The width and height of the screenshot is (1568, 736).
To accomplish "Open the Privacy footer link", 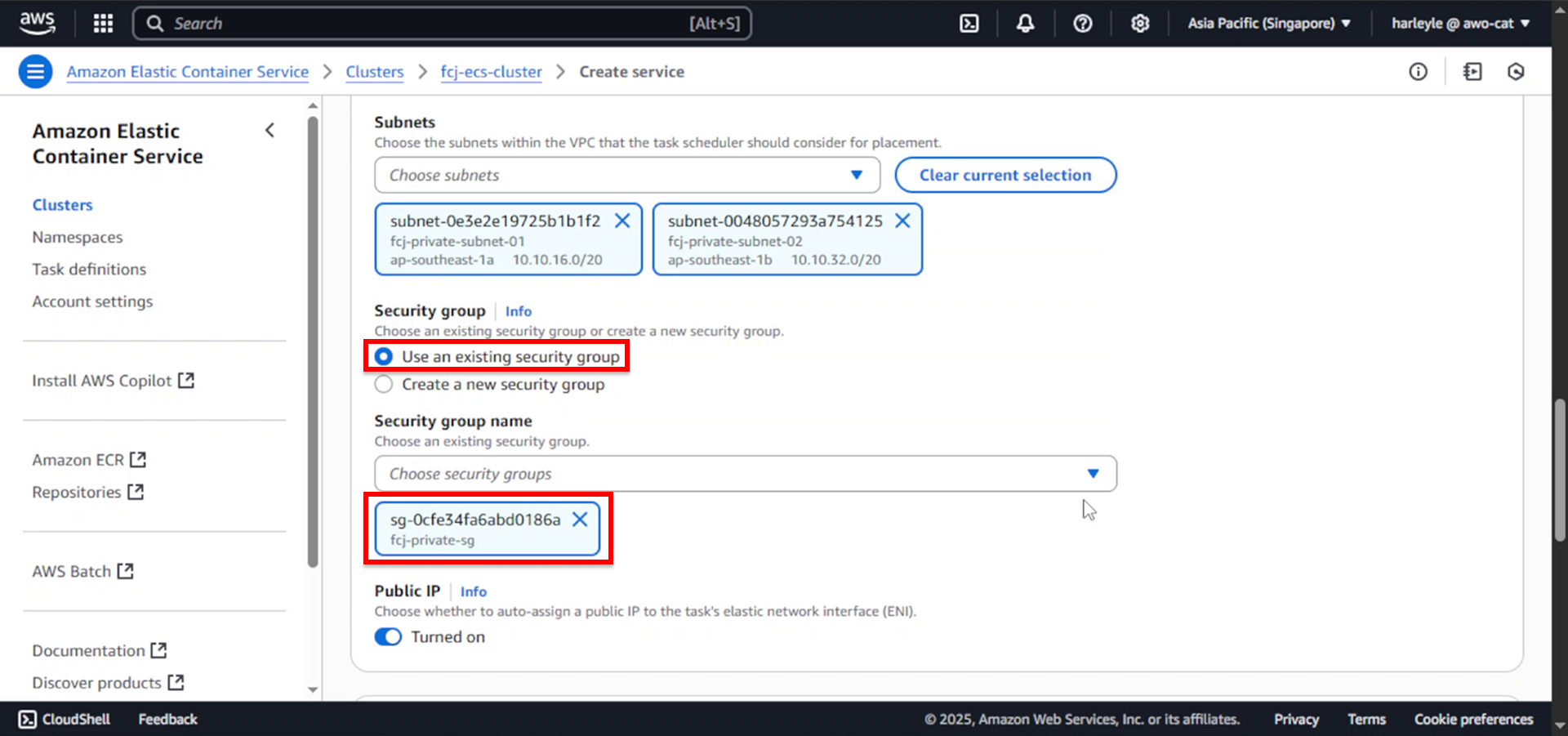I will coord(1296,719).
